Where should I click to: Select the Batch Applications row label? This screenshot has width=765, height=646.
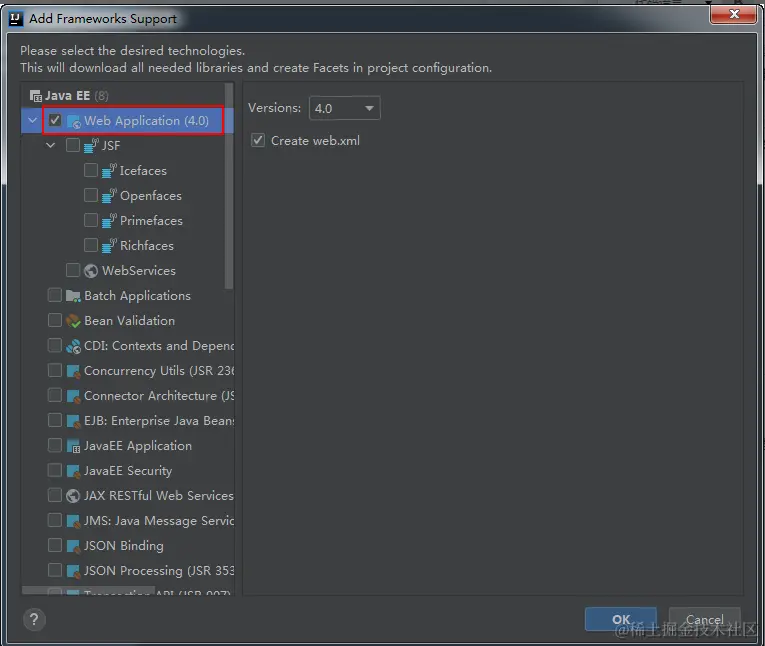click(137, 296)
